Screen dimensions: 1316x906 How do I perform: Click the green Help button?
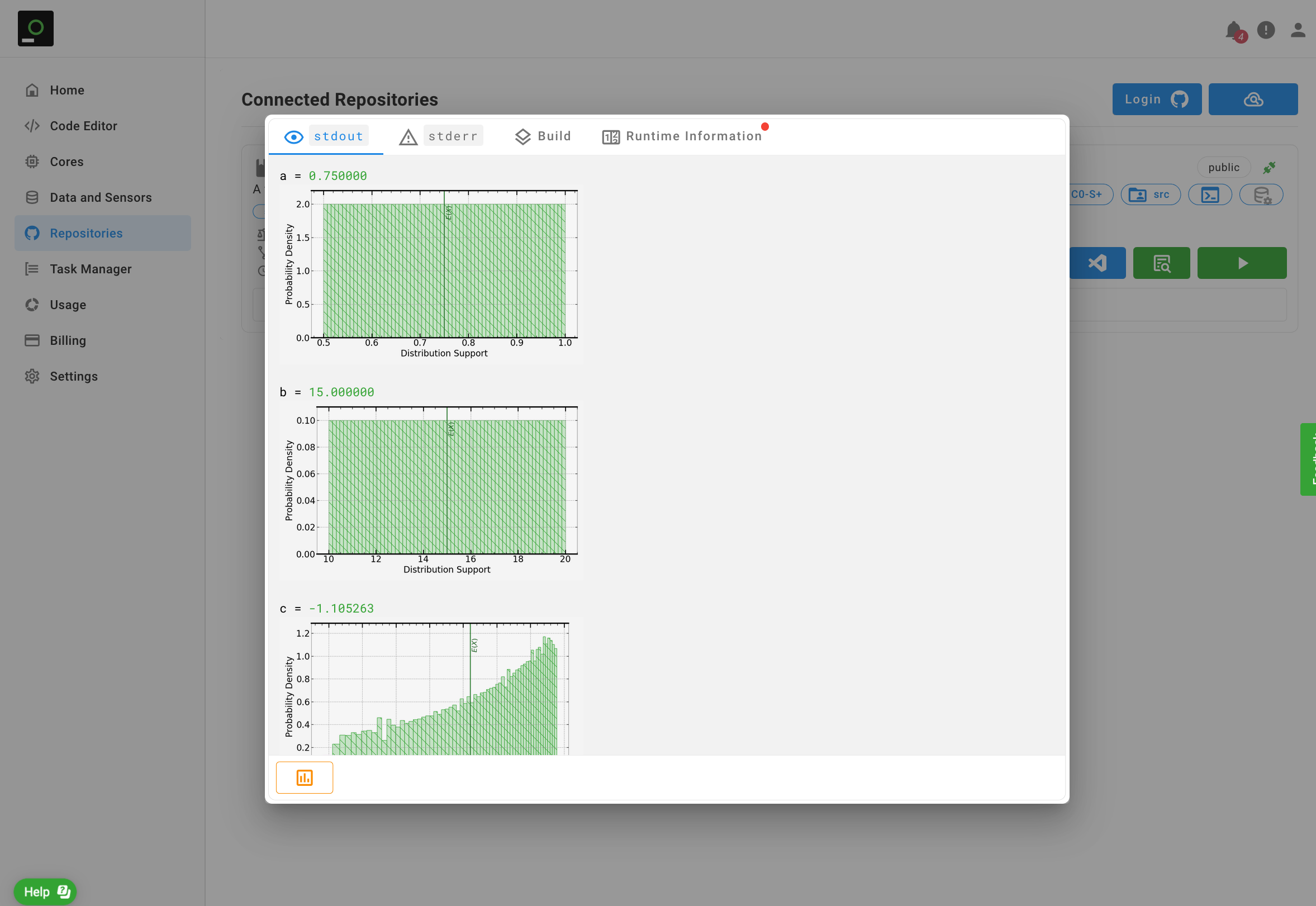(x=45, y=891)
